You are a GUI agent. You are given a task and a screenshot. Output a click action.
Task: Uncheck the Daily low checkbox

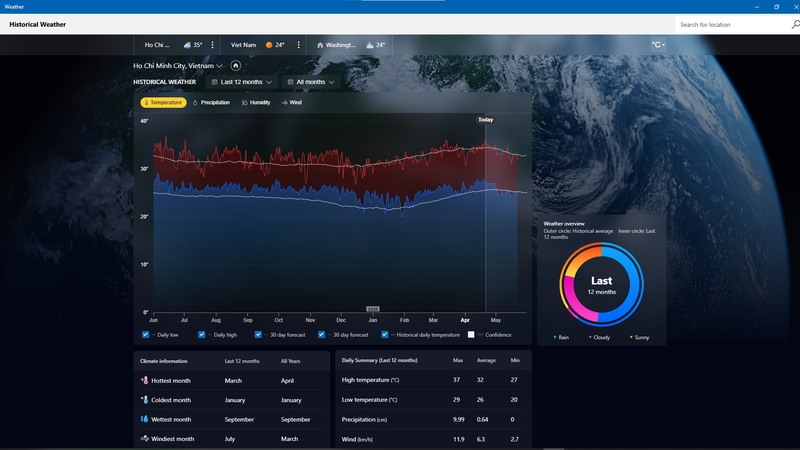[x=145, y=335]
